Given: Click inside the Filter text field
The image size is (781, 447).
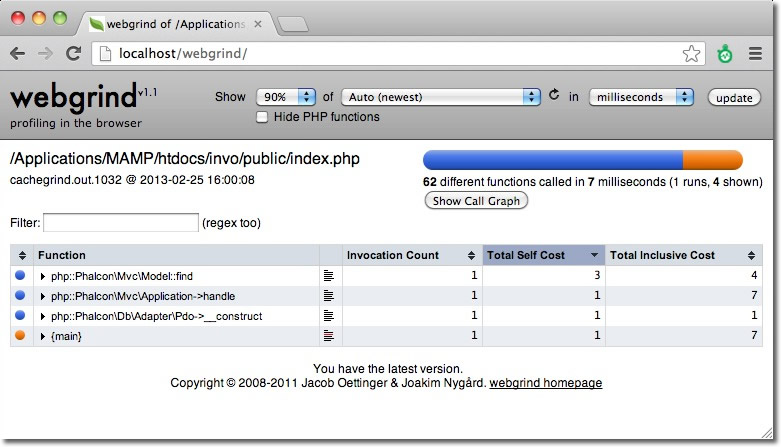Looking at the screenshot, I should point(121,222).
